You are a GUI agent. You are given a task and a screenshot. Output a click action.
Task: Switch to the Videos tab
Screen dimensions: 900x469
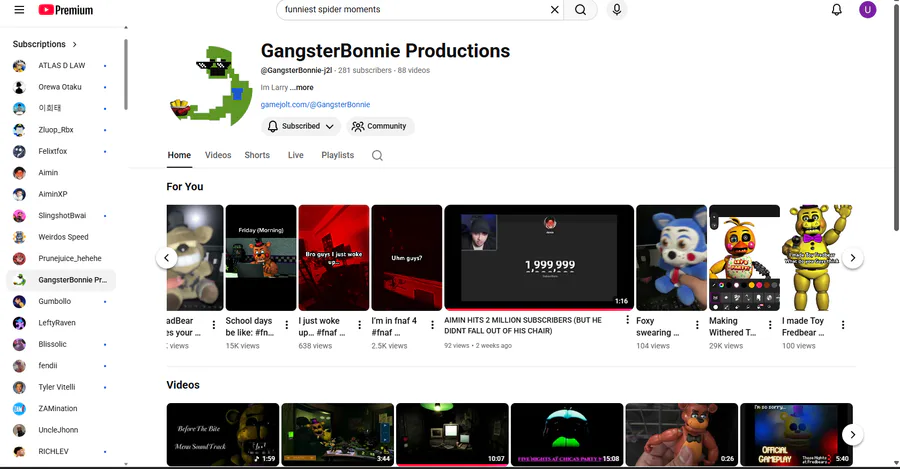point(218,156)
